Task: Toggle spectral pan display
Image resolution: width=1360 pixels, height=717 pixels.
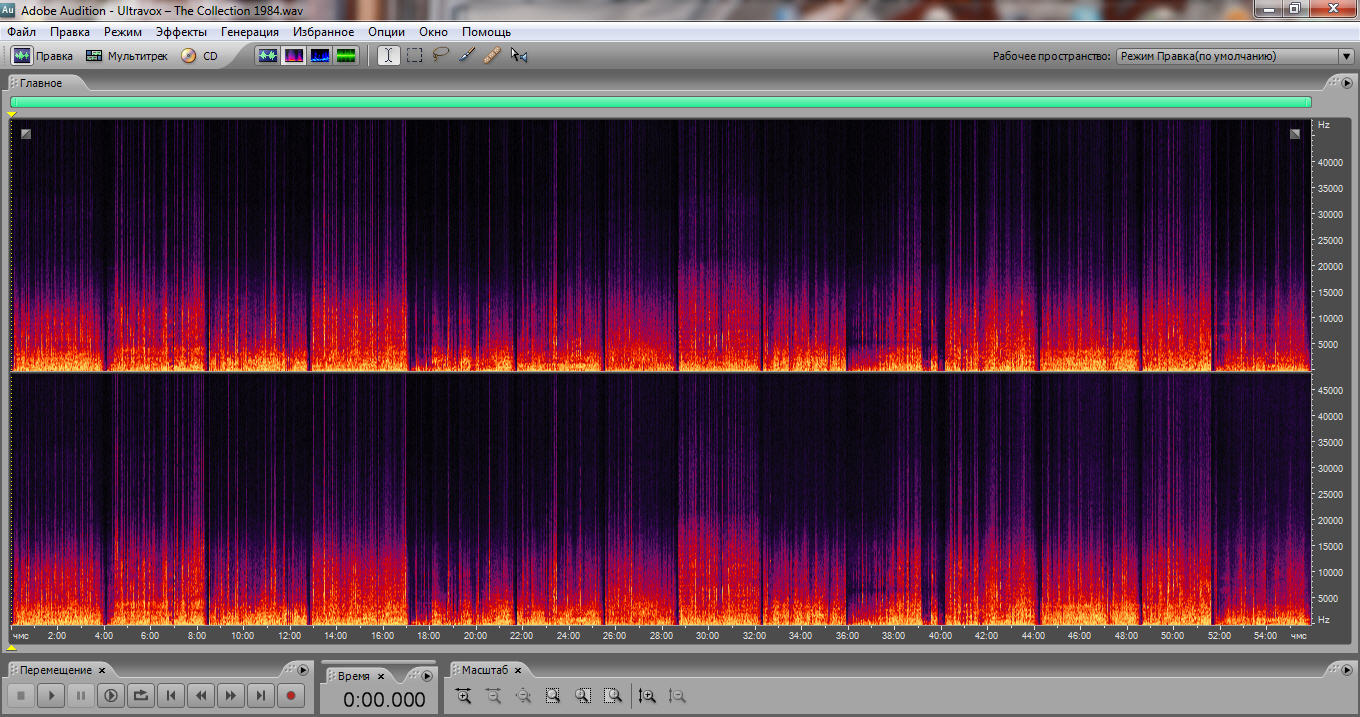Action: pyautogui.click(x=320, y=56)
